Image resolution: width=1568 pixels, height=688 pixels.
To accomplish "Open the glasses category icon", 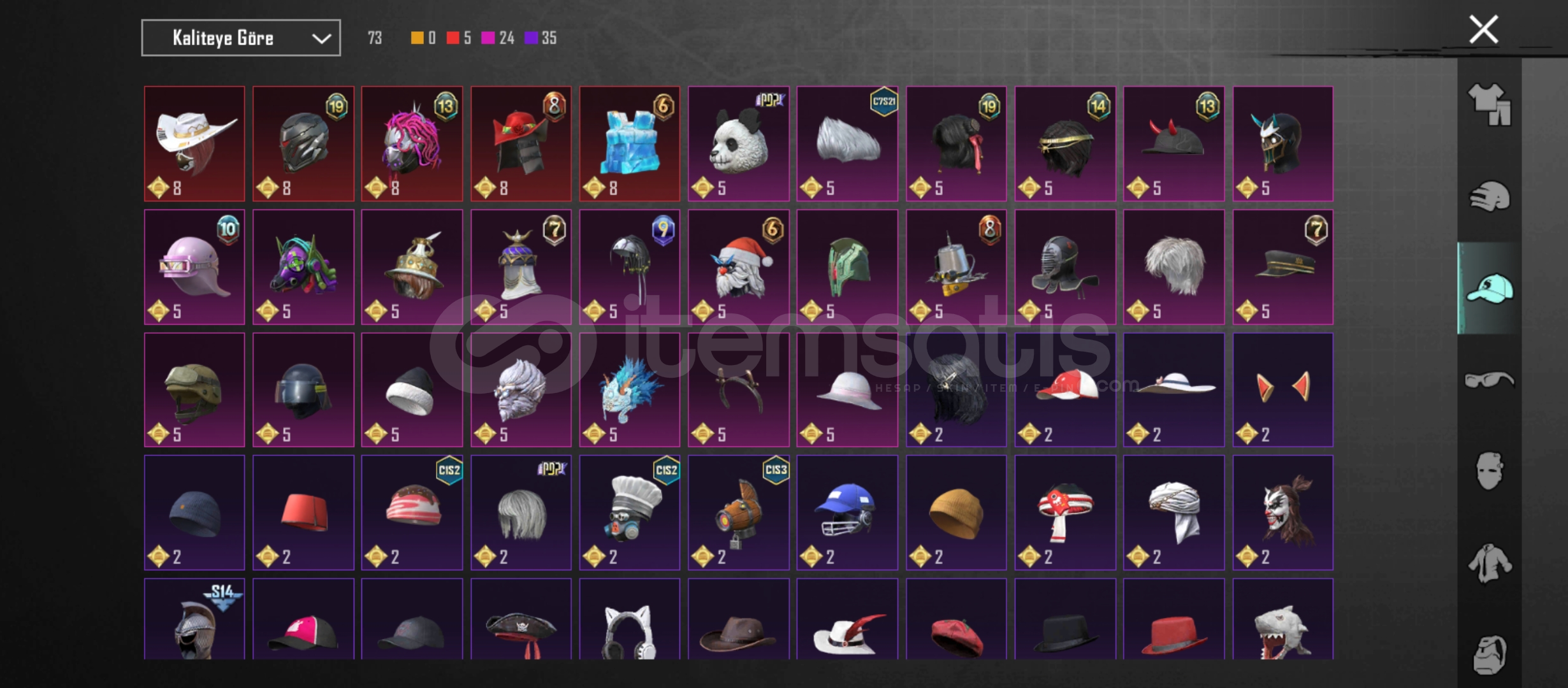I will point(1489,380).
